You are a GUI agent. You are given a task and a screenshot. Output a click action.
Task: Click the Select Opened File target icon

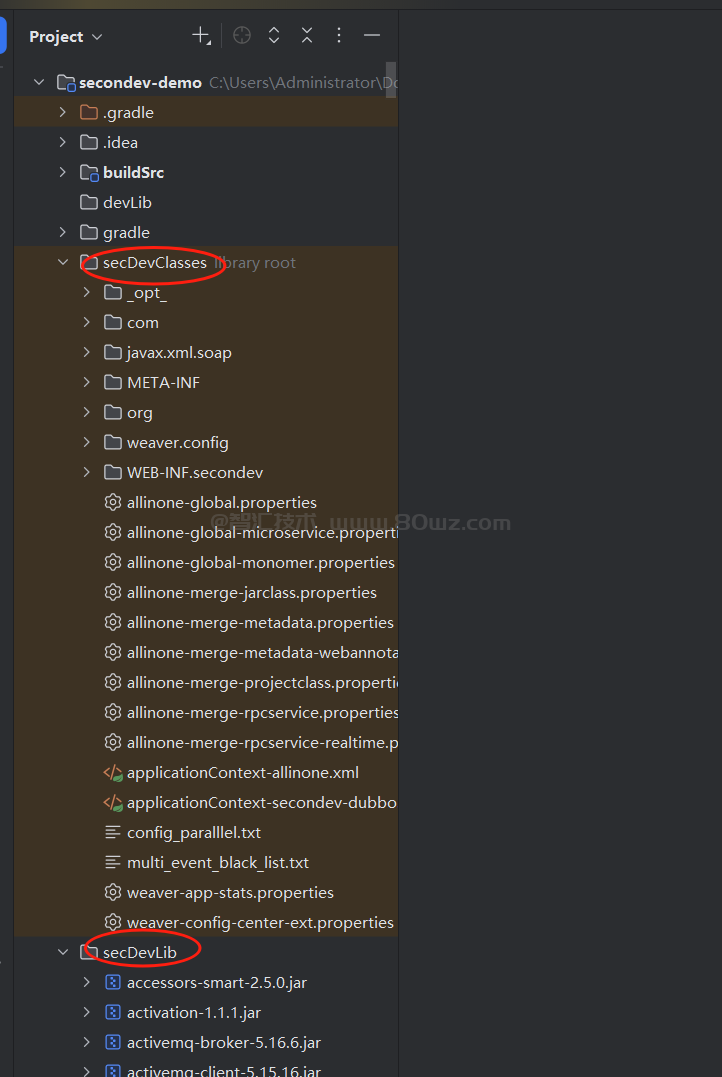(242, 36)
